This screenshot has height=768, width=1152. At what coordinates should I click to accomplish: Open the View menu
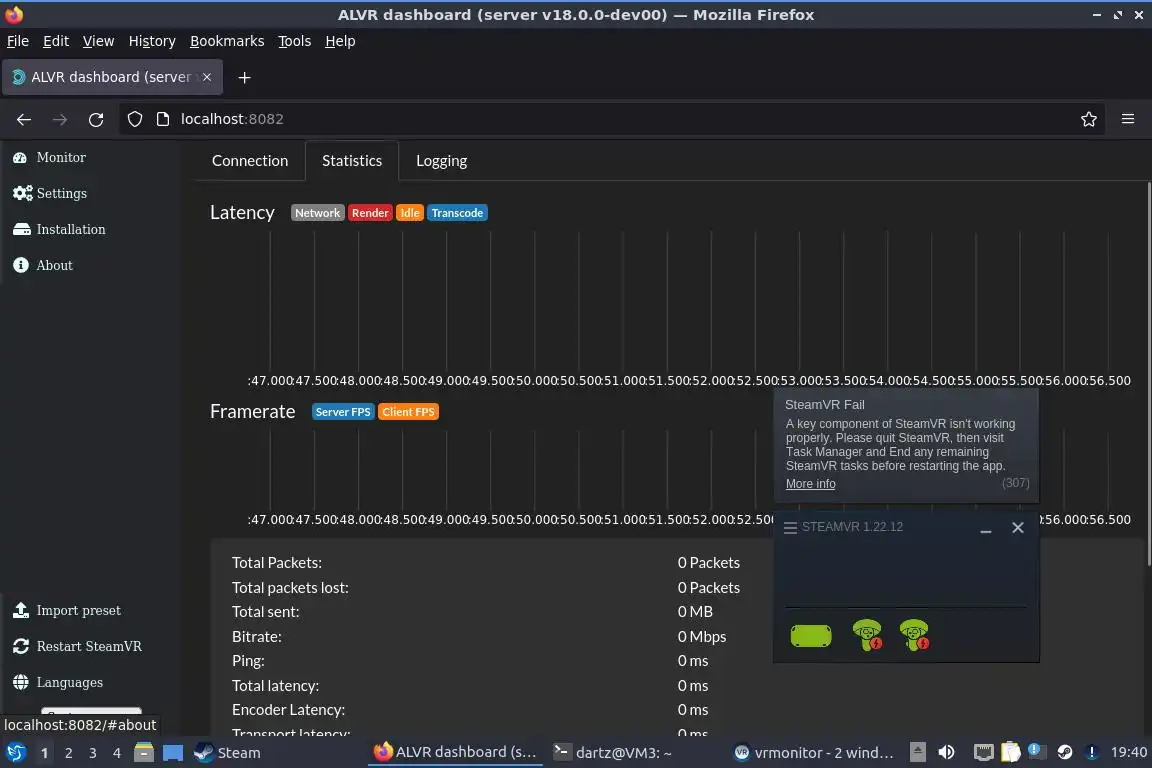(x=98, y=41)
